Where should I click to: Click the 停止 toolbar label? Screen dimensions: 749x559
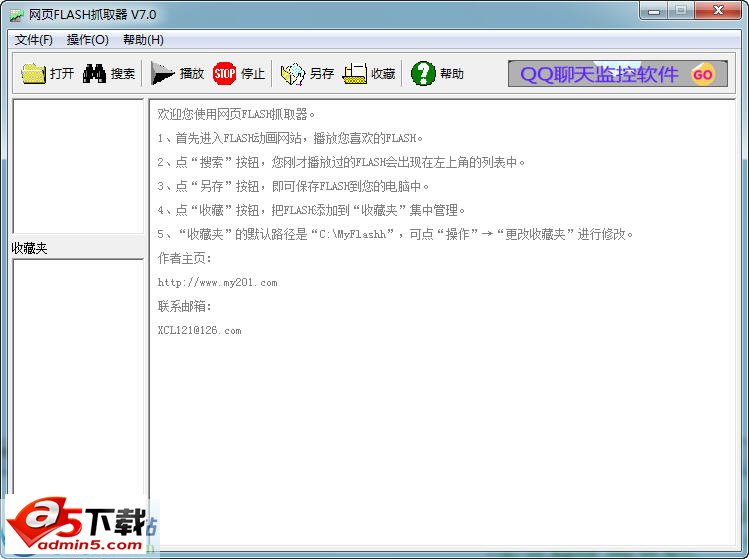point(253,74)
